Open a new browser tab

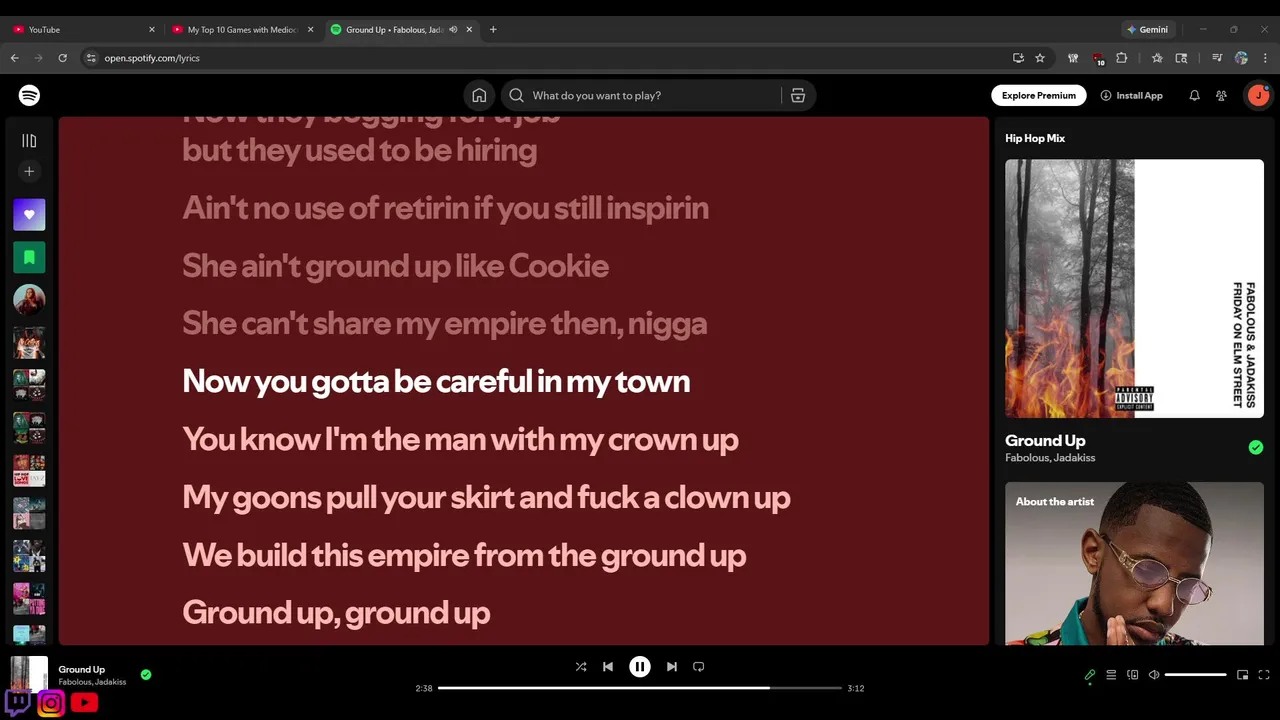click(493, 30)
